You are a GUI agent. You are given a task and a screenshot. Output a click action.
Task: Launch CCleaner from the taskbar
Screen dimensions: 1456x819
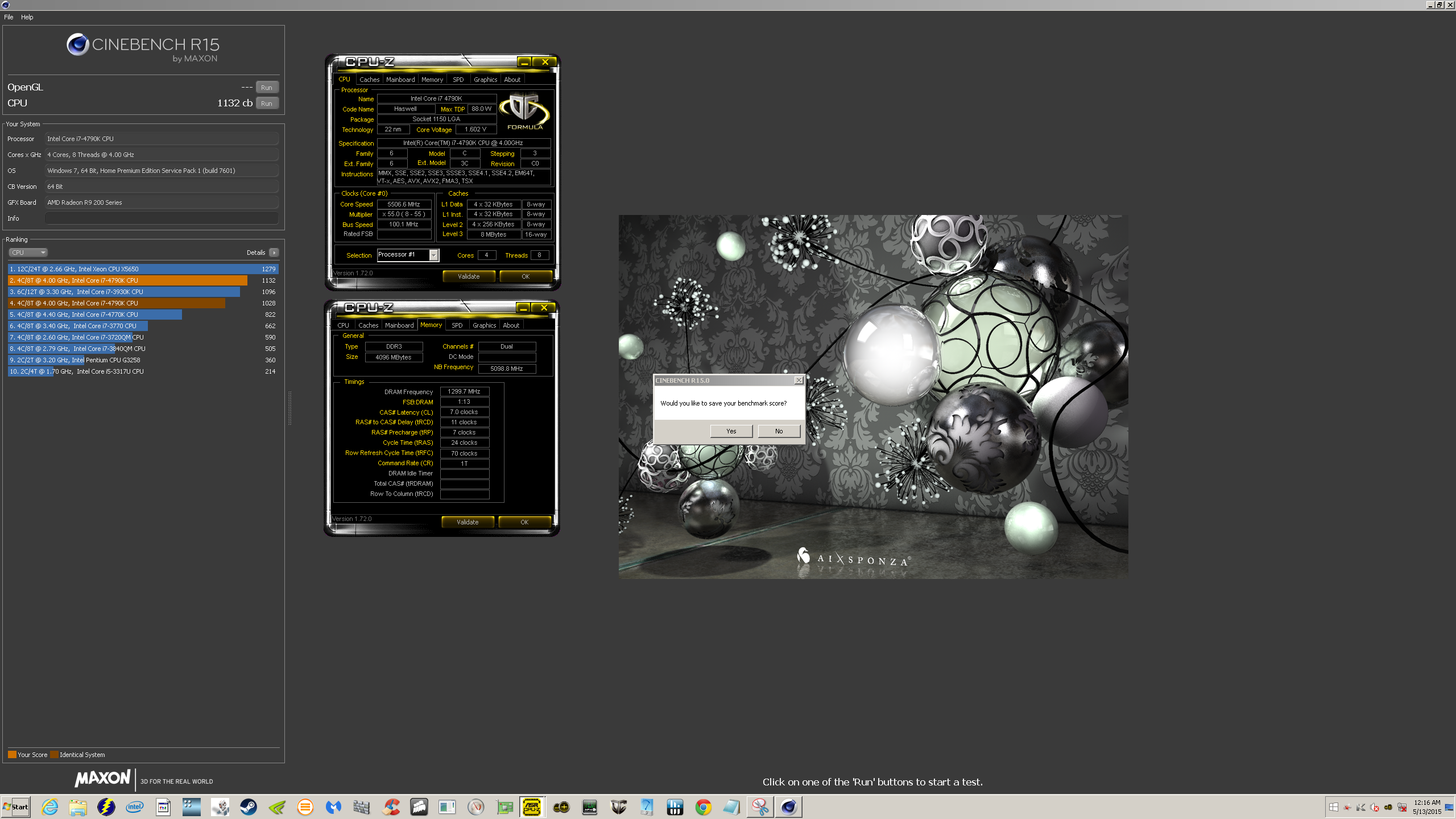[x=391, y=807]
